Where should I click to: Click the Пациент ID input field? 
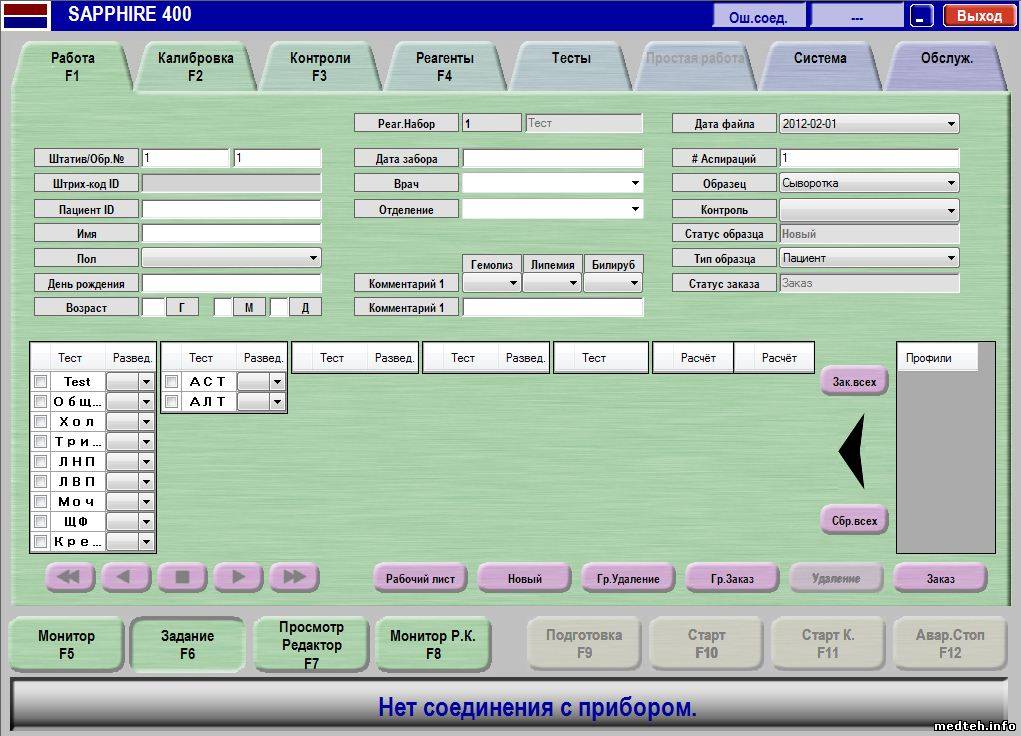231,209
